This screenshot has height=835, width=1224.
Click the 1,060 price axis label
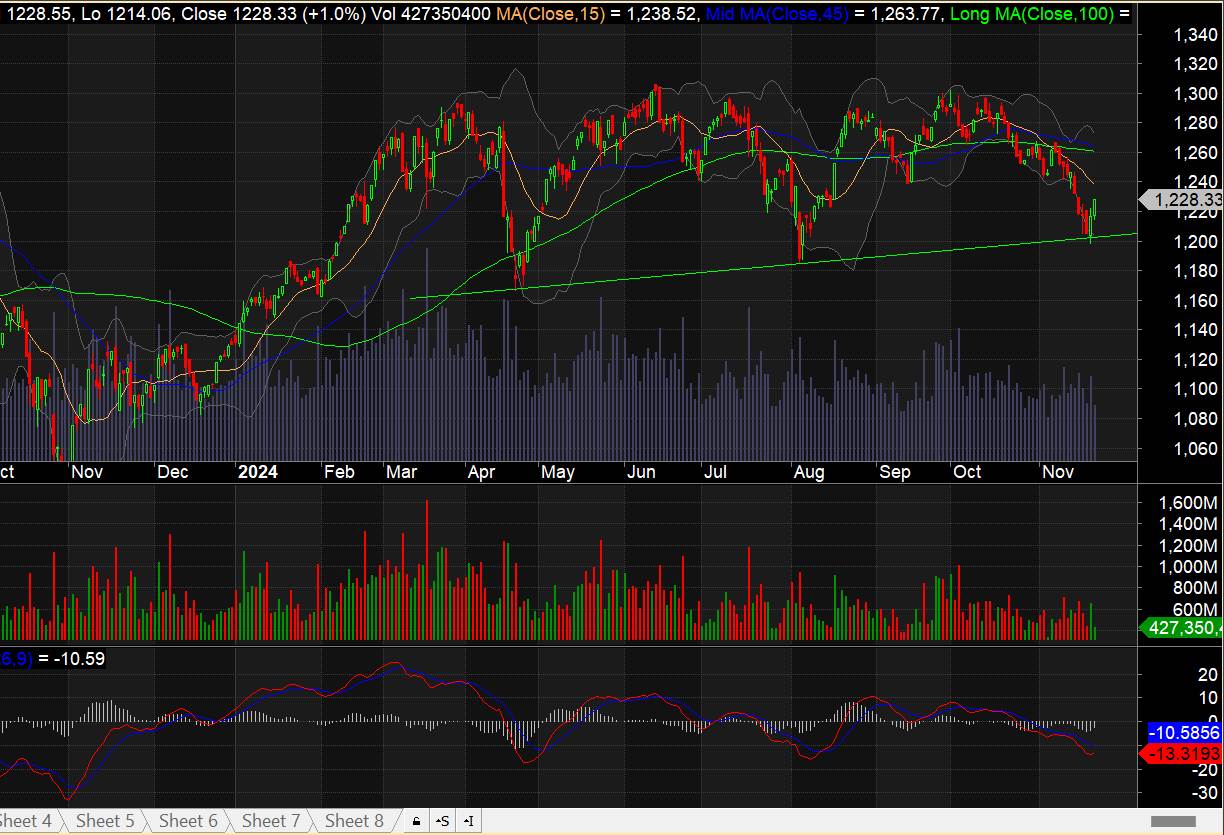(1193, 448)
